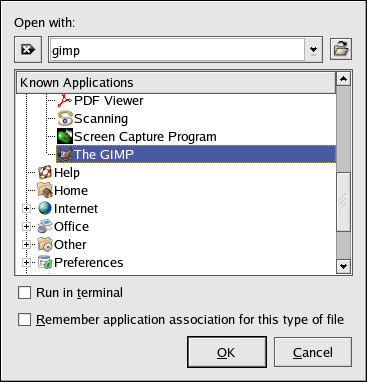Dismiss dialog with the Cancel button

313,352
